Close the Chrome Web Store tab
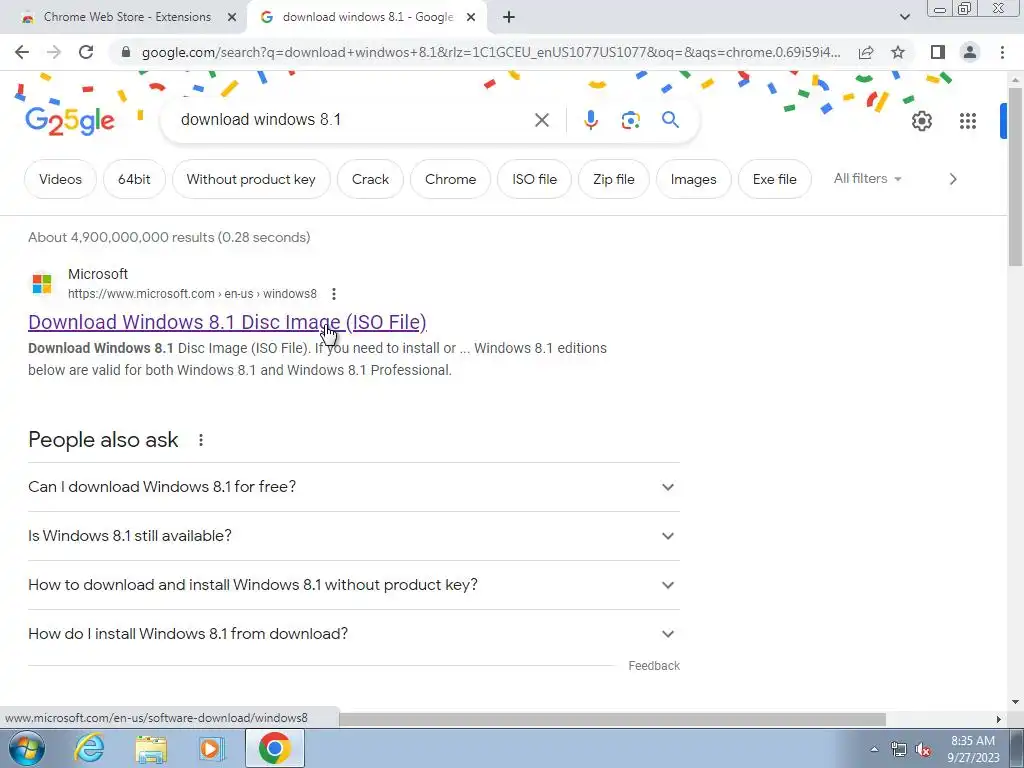Image resolution: width=1024 pixels, height=768 pixels. click(x=232, y=18)
